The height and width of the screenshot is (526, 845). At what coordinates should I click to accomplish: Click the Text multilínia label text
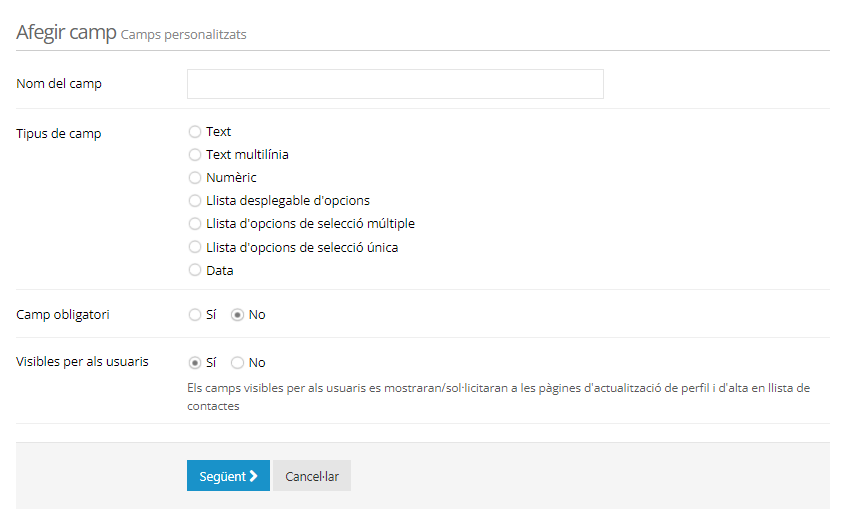point(247,155)
